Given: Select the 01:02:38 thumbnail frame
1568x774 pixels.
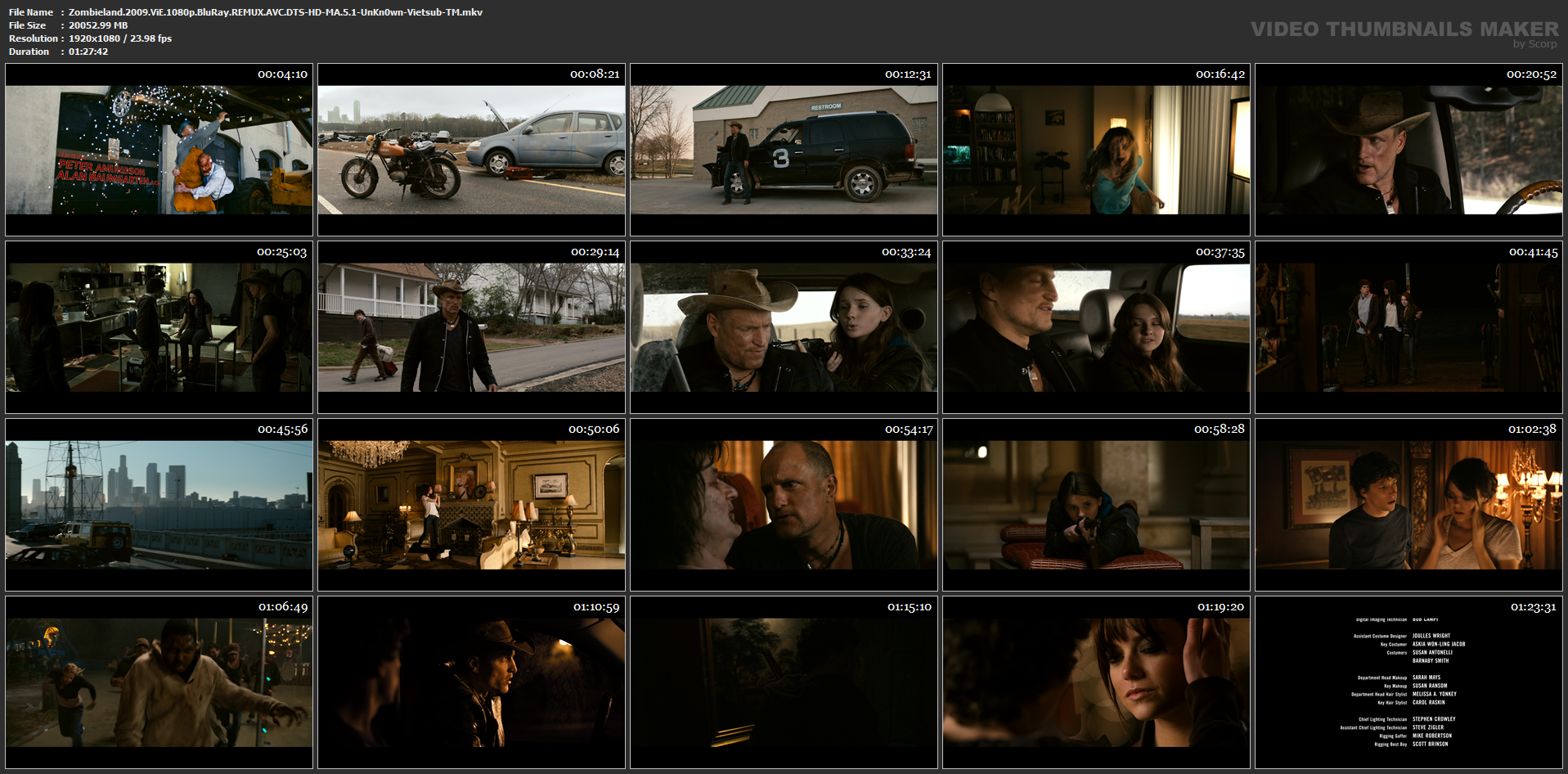Looking at the screenshot, I should click(1409, 505).
